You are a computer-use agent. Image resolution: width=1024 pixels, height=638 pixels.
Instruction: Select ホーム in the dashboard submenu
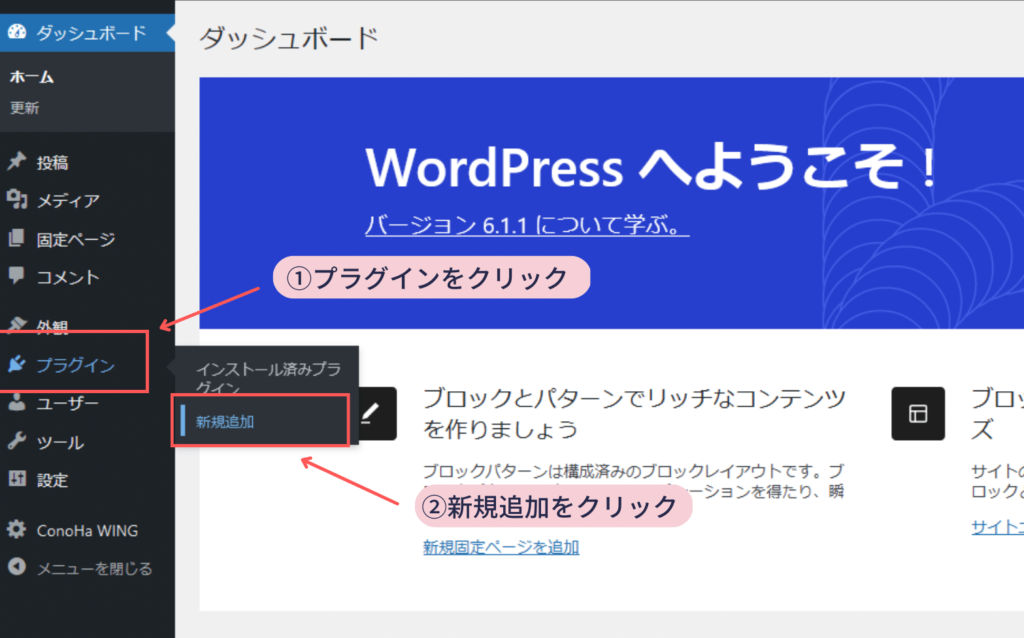pos(31,77)
